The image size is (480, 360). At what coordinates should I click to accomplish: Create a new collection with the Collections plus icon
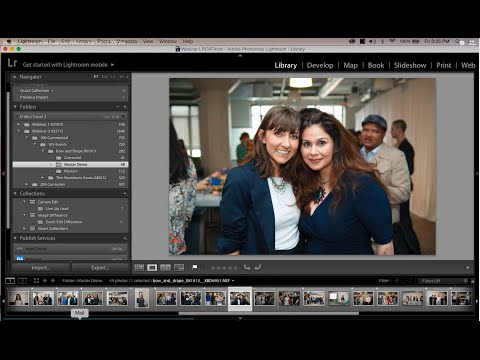pos(125,194)
